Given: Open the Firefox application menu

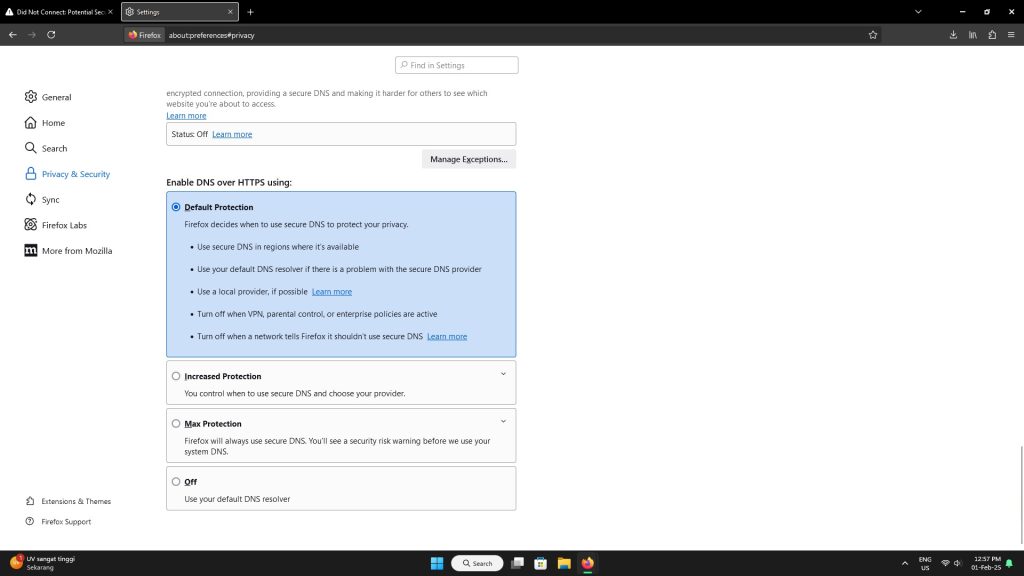Looking at the screenshot, I should (1011, 34).
